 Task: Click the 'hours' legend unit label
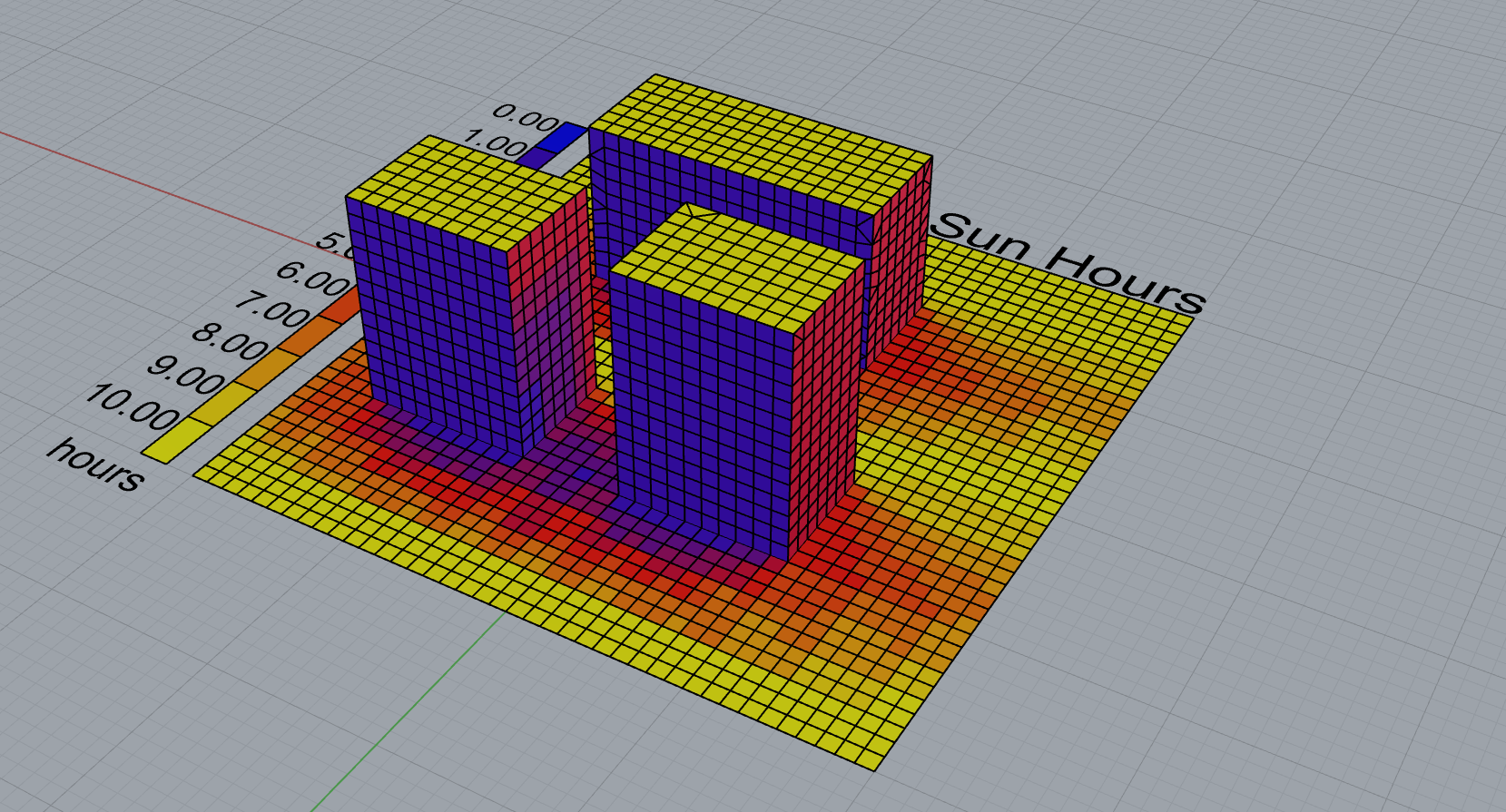pos(96,465)
